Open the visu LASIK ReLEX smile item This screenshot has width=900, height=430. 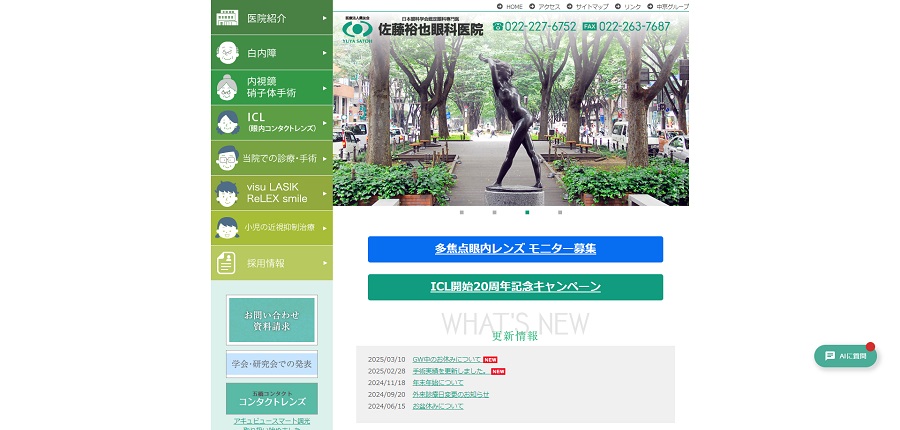point(272,193)
